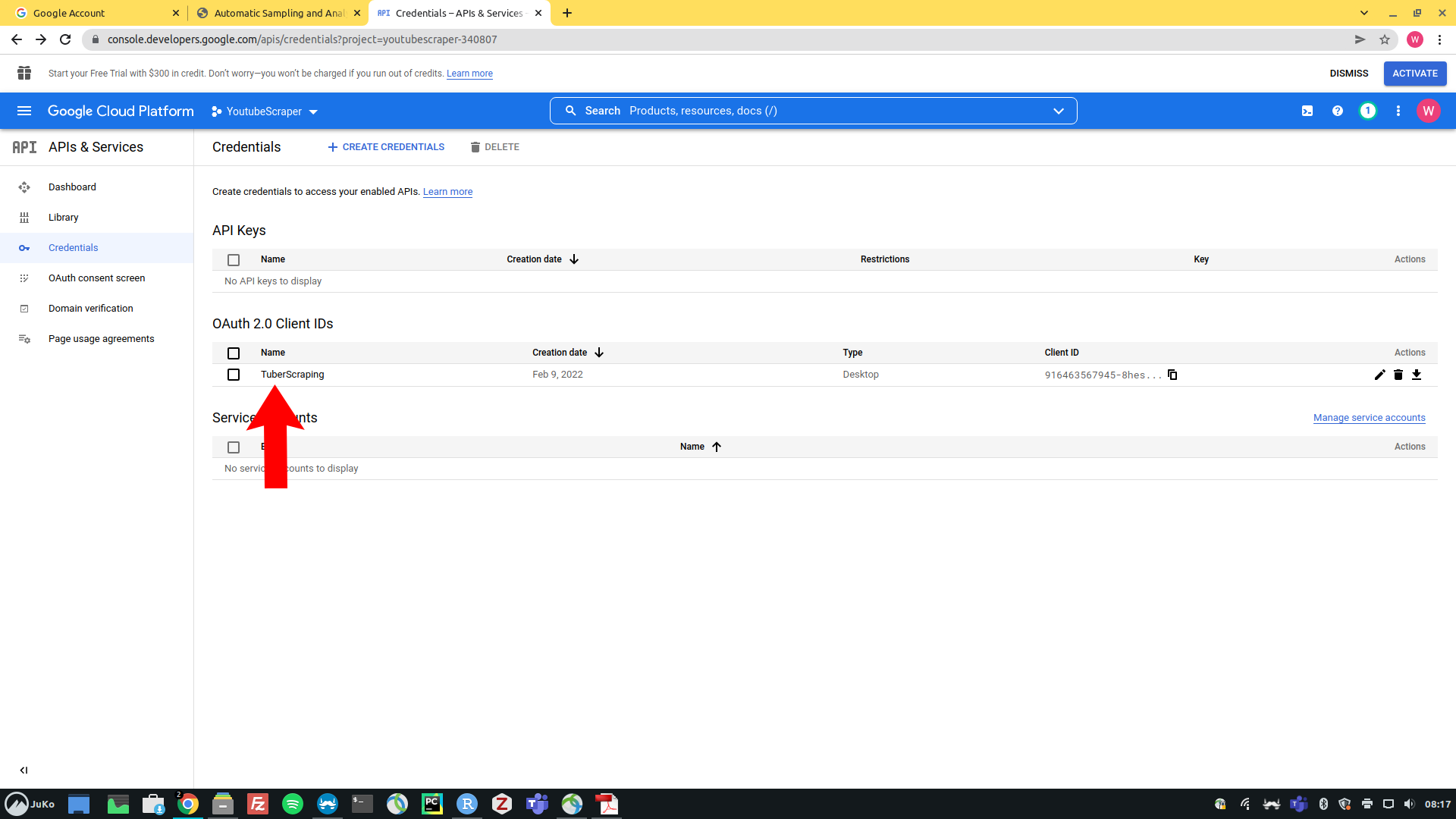Select all API Keys header checkbox

(234, 260)
